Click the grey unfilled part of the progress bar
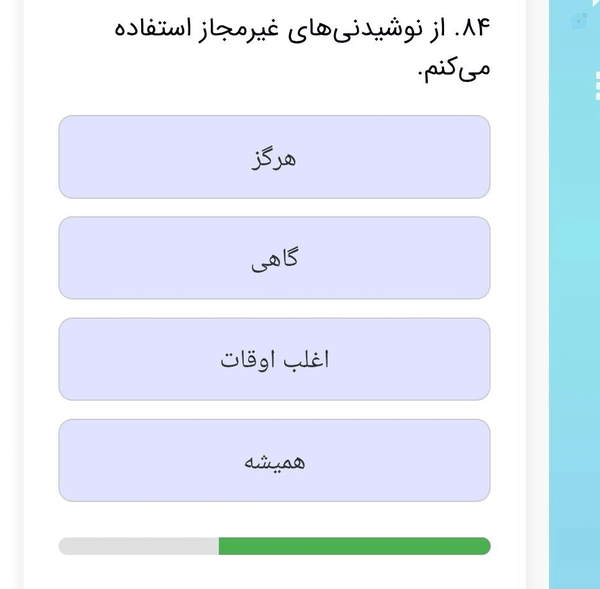This screenshot has width=600, height=589. tap(139, 546)
